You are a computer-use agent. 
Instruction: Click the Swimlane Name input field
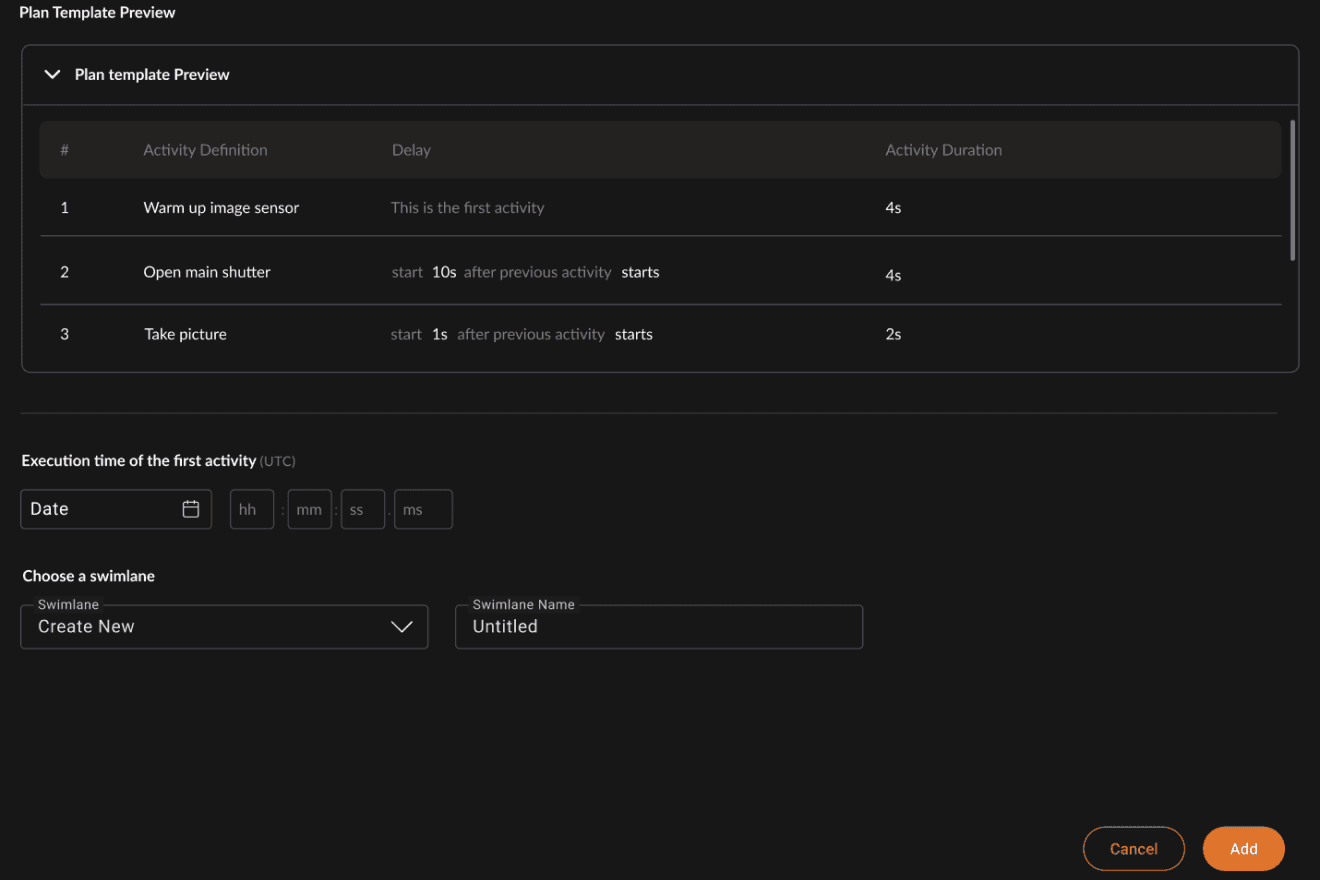coord(659,627)
